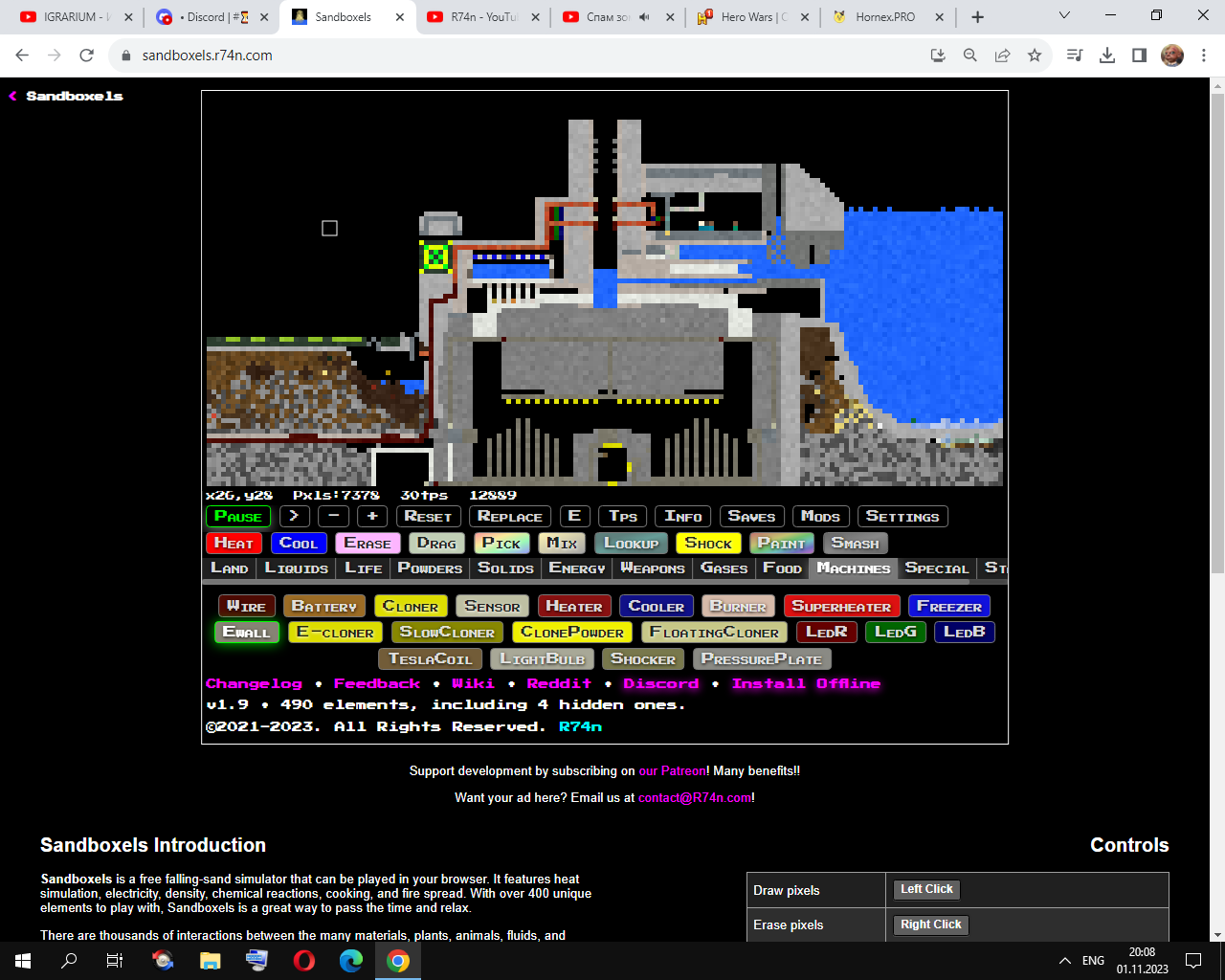Step one frame with the > button

click(294, 517)
